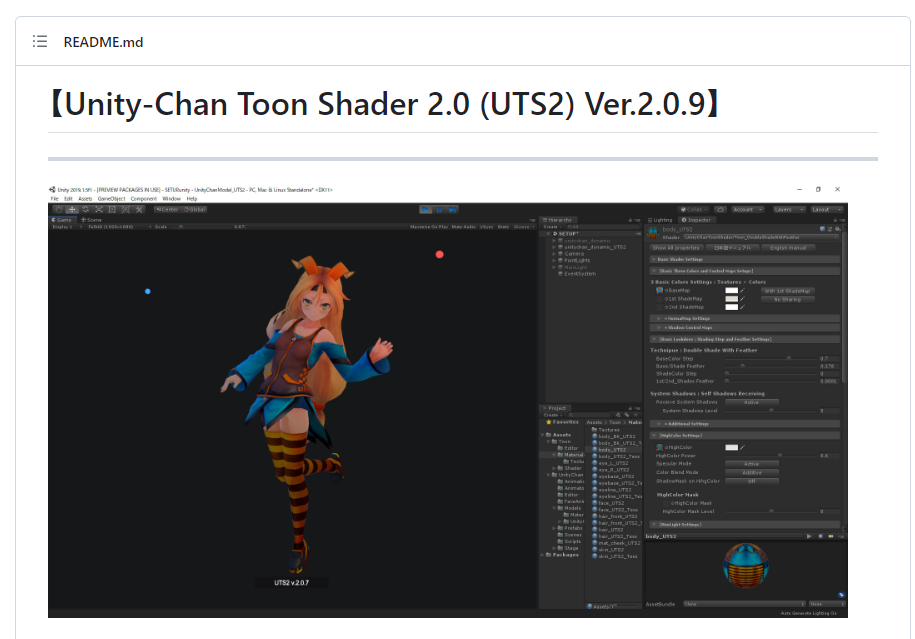
Task: Select the Rect tool in Unity toolbar
Action: [113, 209]
